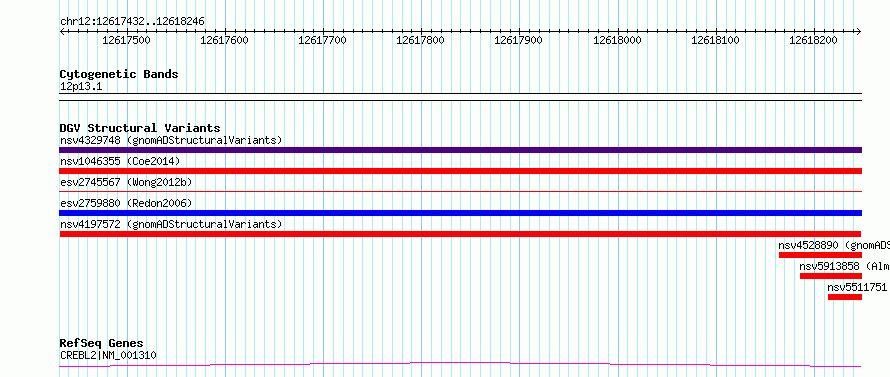This screenshot has height=377, width=890.
Task: Select the nsv5511751 short red bar
Action: (845, 297)
